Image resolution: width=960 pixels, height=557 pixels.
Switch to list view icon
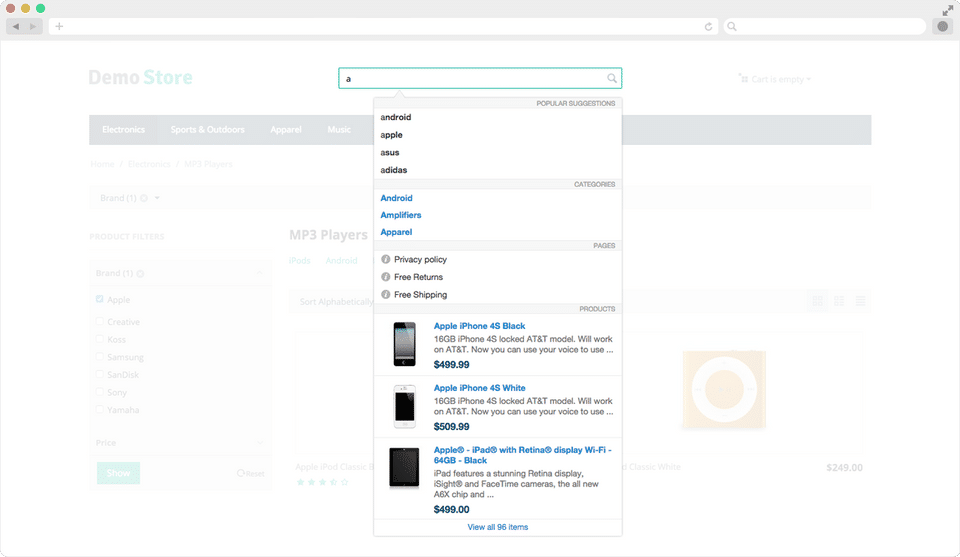pos(861,301)
